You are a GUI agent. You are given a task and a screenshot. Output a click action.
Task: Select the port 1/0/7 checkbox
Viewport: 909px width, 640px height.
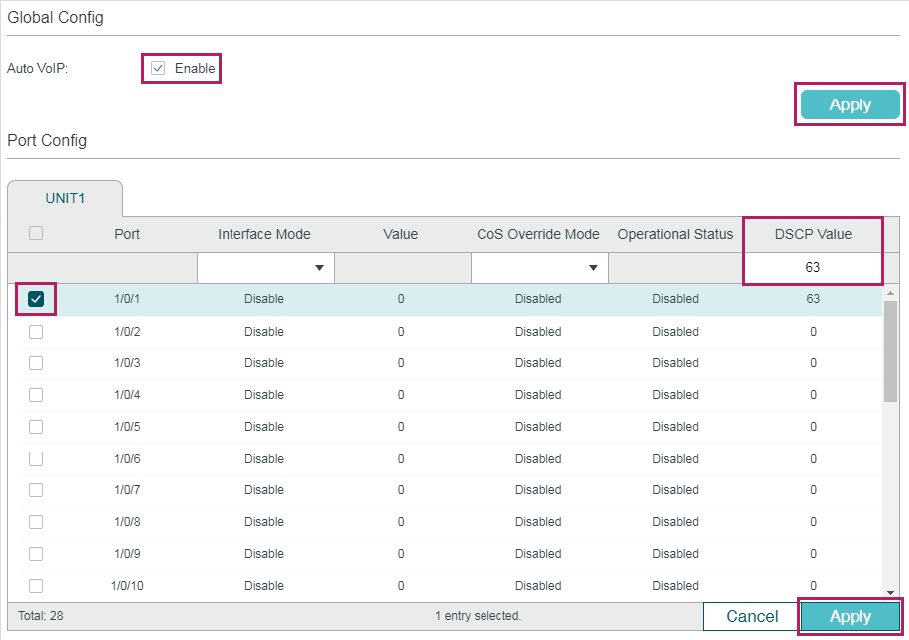point(36,490)
